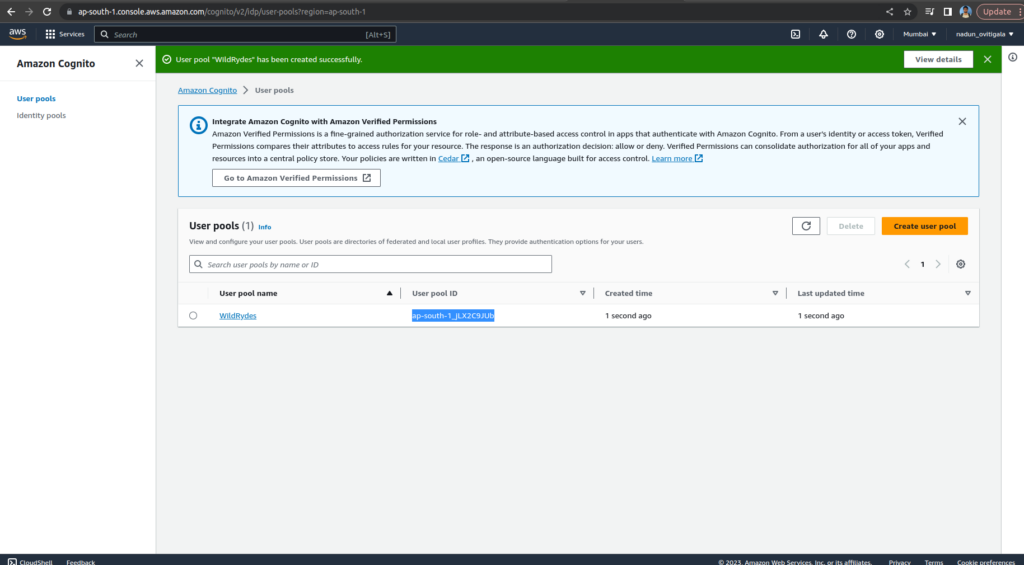The width and height of the screenshot is (1024, 565).
Task: Dismiss the green success banner
Action: click(x=987, y=59)
